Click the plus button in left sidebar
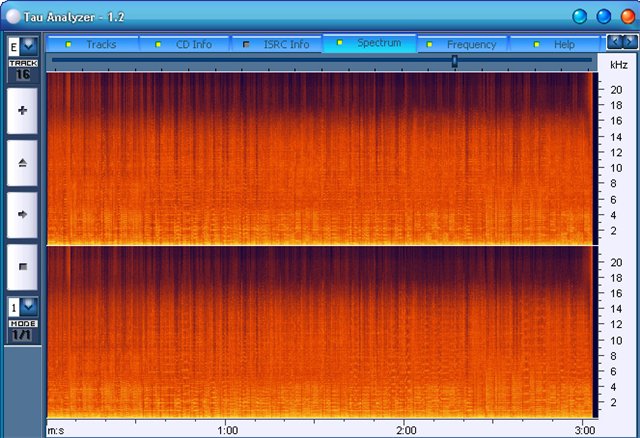This screenshot has height=438, width=640. pyautogui.click(x=22, y=111)
